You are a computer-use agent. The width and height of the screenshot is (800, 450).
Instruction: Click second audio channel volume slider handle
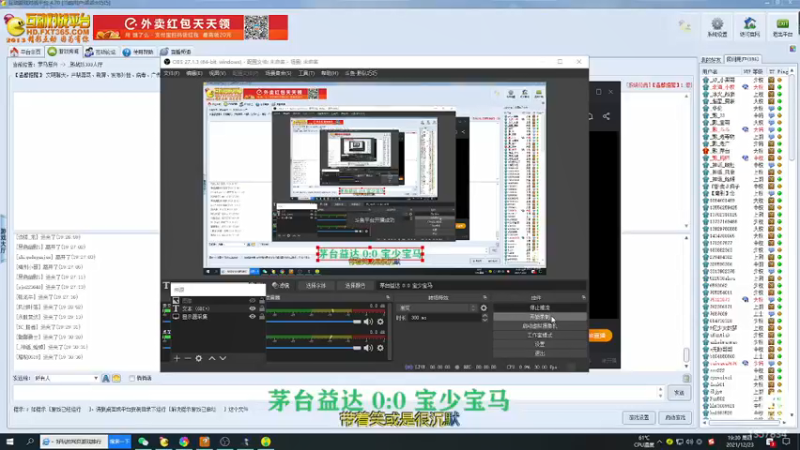(x=357, y=348)
